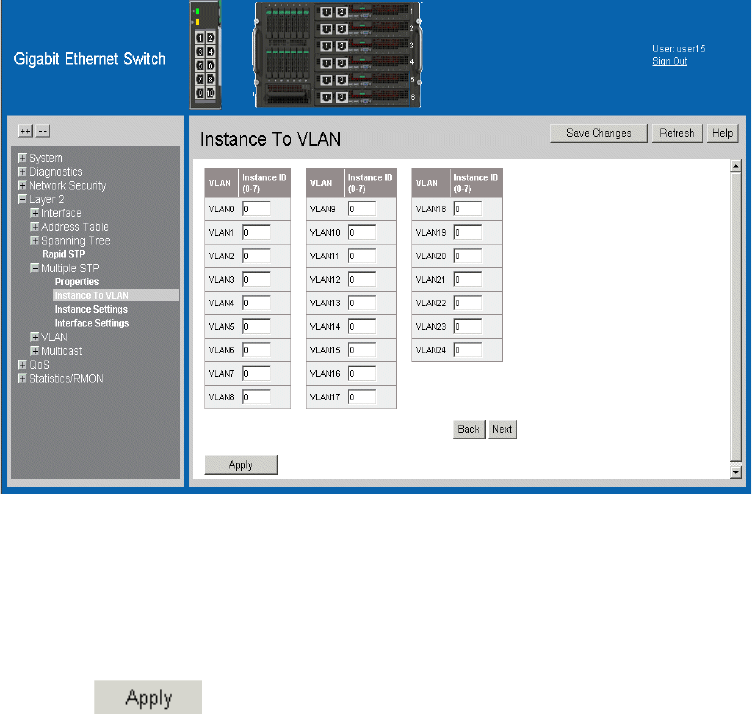Expand the System tree node
752x714 pixels.
point(22,158)
